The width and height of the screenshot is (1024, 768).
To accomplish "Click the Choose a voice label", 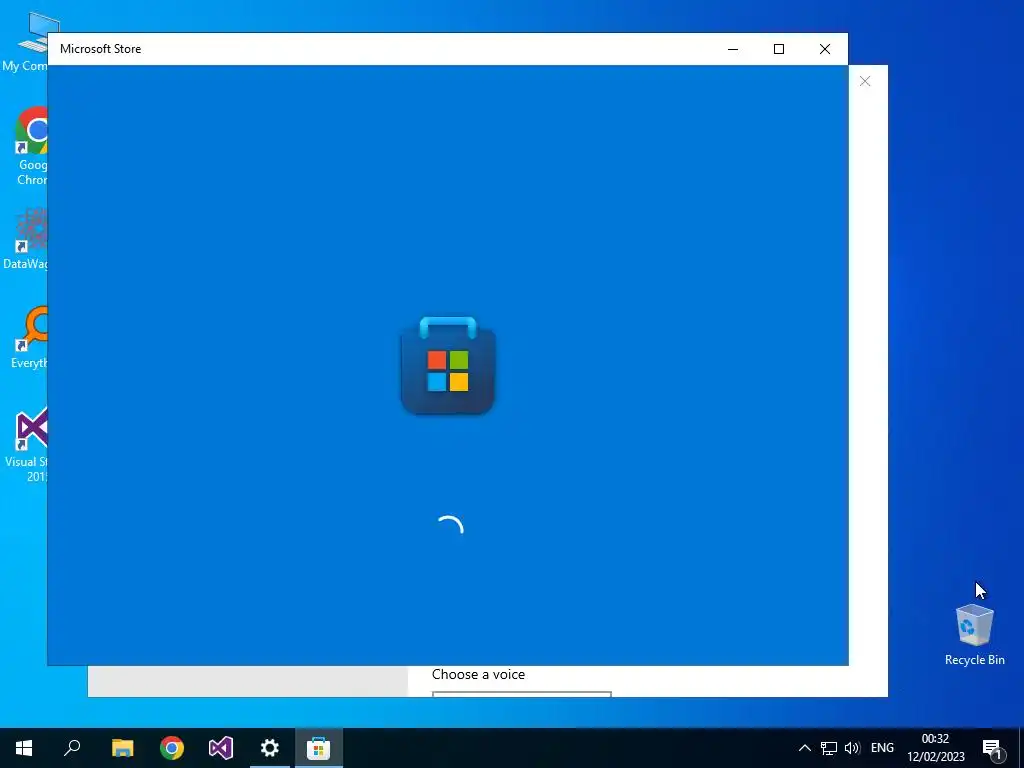I will click(478, 675).
